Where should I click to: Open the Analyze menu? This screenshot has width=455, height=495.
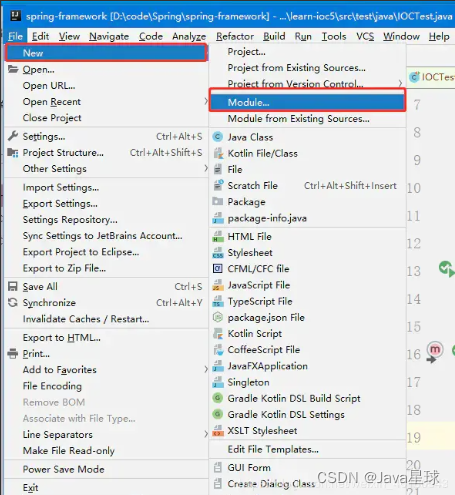pyautogui.click(x=189, y=36)
